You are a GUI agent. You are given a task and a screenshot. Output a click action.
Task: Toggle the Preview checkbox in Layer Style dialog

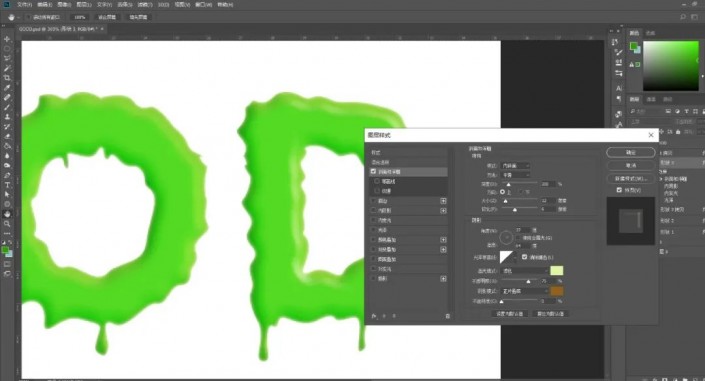(x=619, y=190)
